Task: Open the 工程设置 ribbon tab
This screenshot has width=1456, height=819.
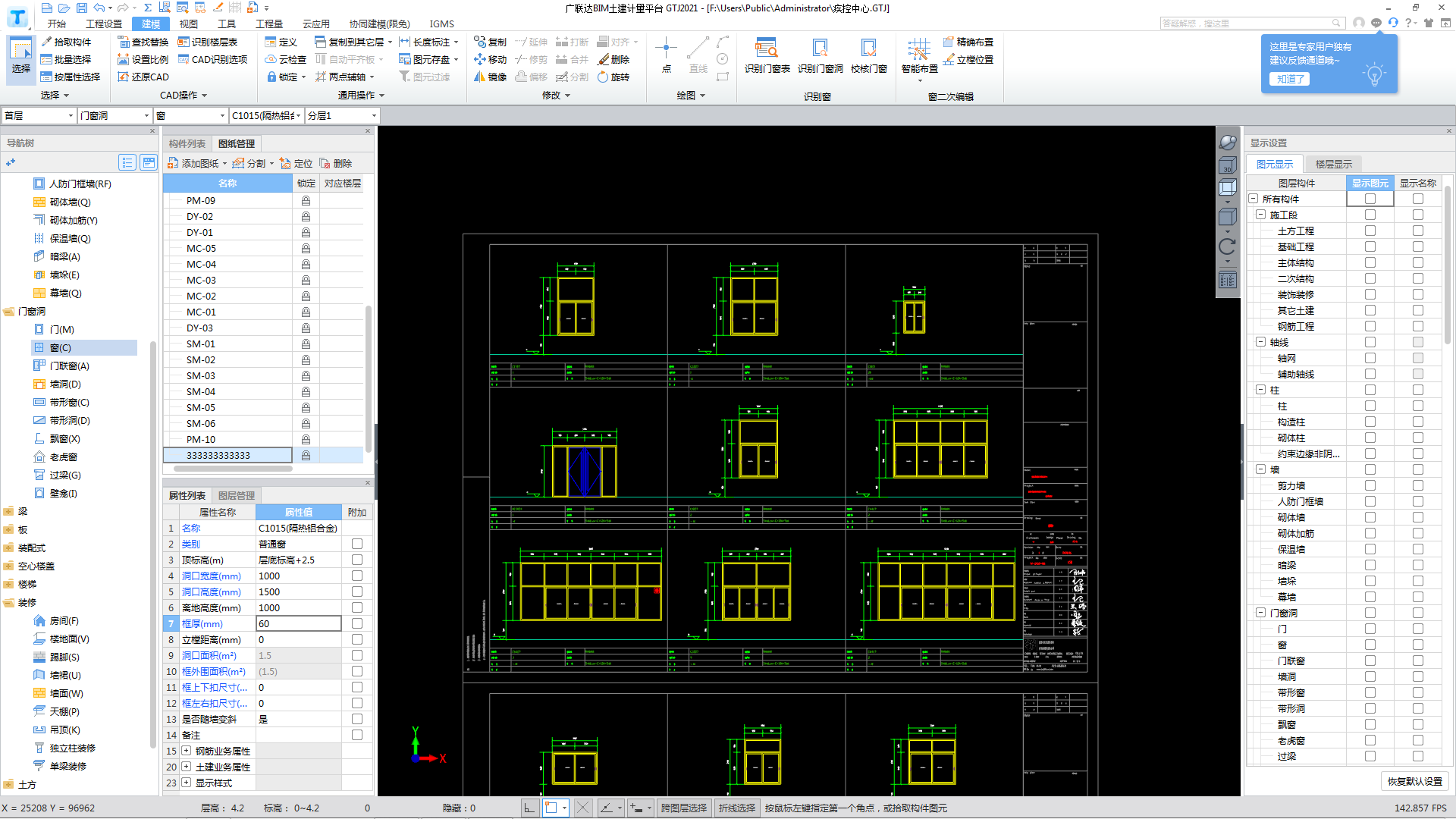Action: (104, 24)
